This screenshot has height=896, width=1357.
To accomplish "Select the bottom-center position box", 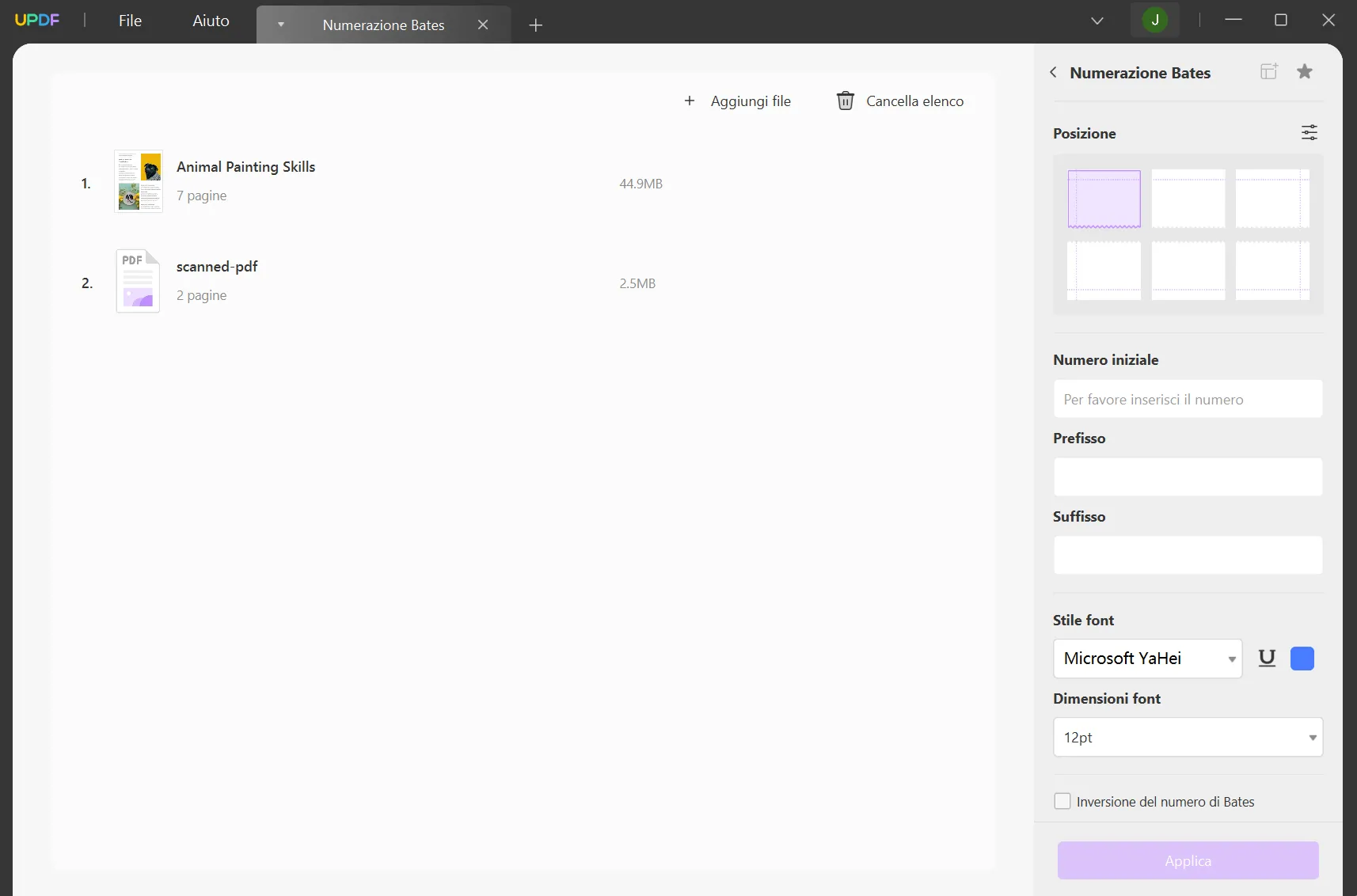I will click(1188, 271).
